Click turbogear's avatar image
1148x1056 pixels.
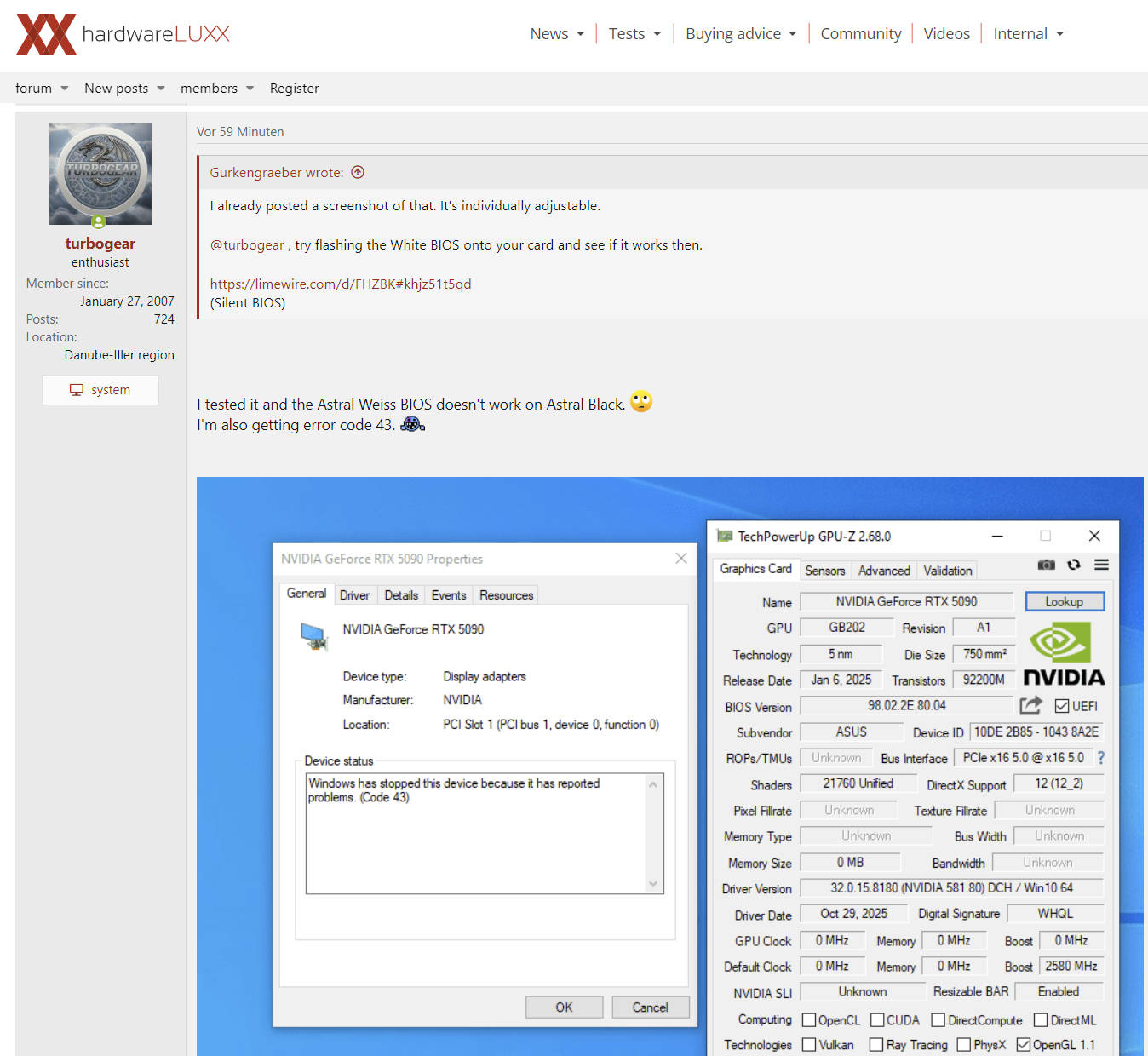point(100,174)
